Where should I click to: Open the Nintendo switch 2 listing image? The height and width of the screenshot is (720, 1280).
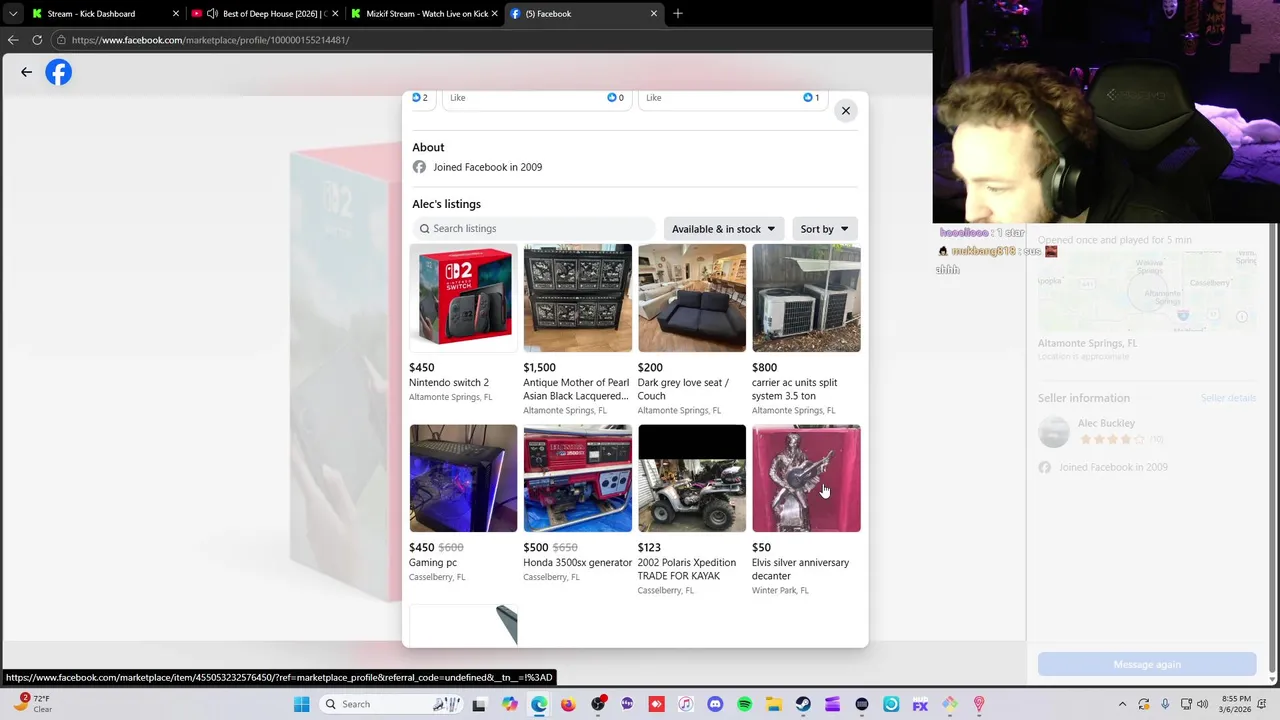463,298
